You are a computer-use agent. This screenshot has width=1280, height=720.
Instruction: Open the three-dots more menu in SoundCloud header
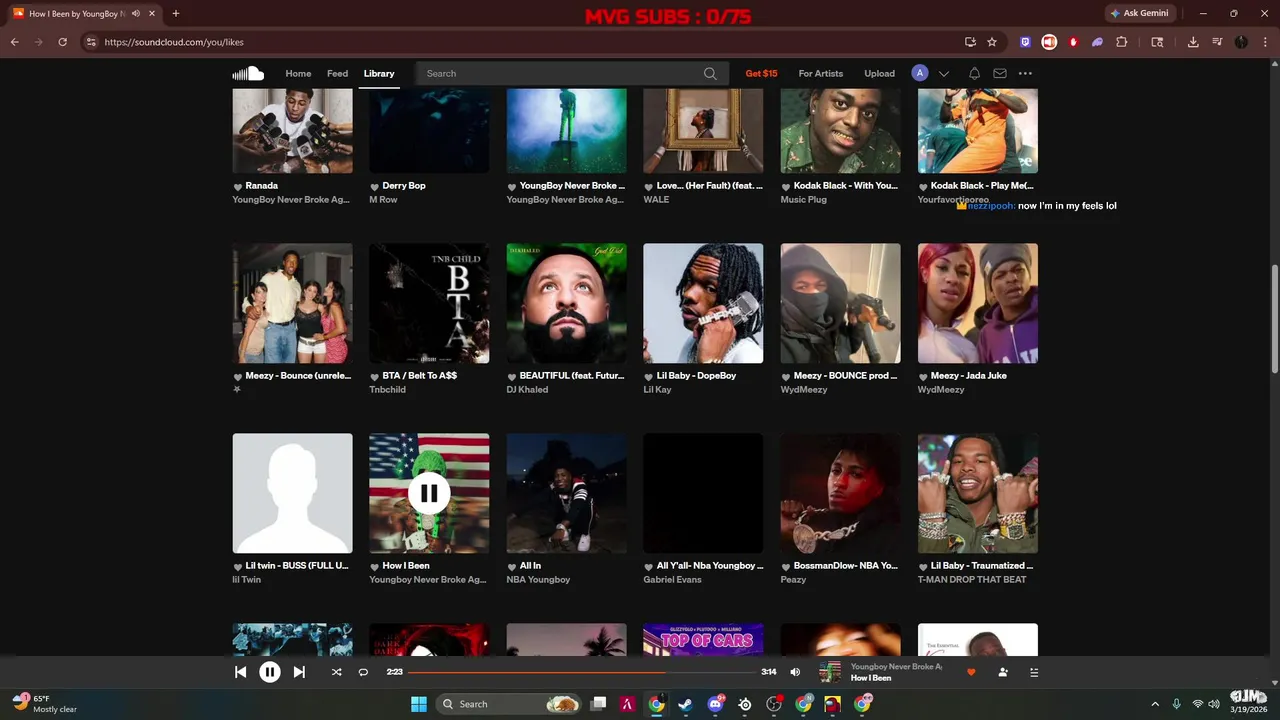tap(1025, 73)
